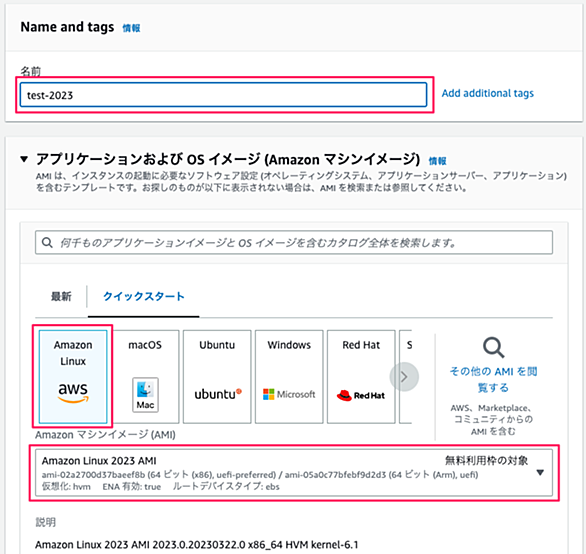
Task: Collapse the アプリケーションおよび OS イメージ section
Action: (x=24, y=159)
